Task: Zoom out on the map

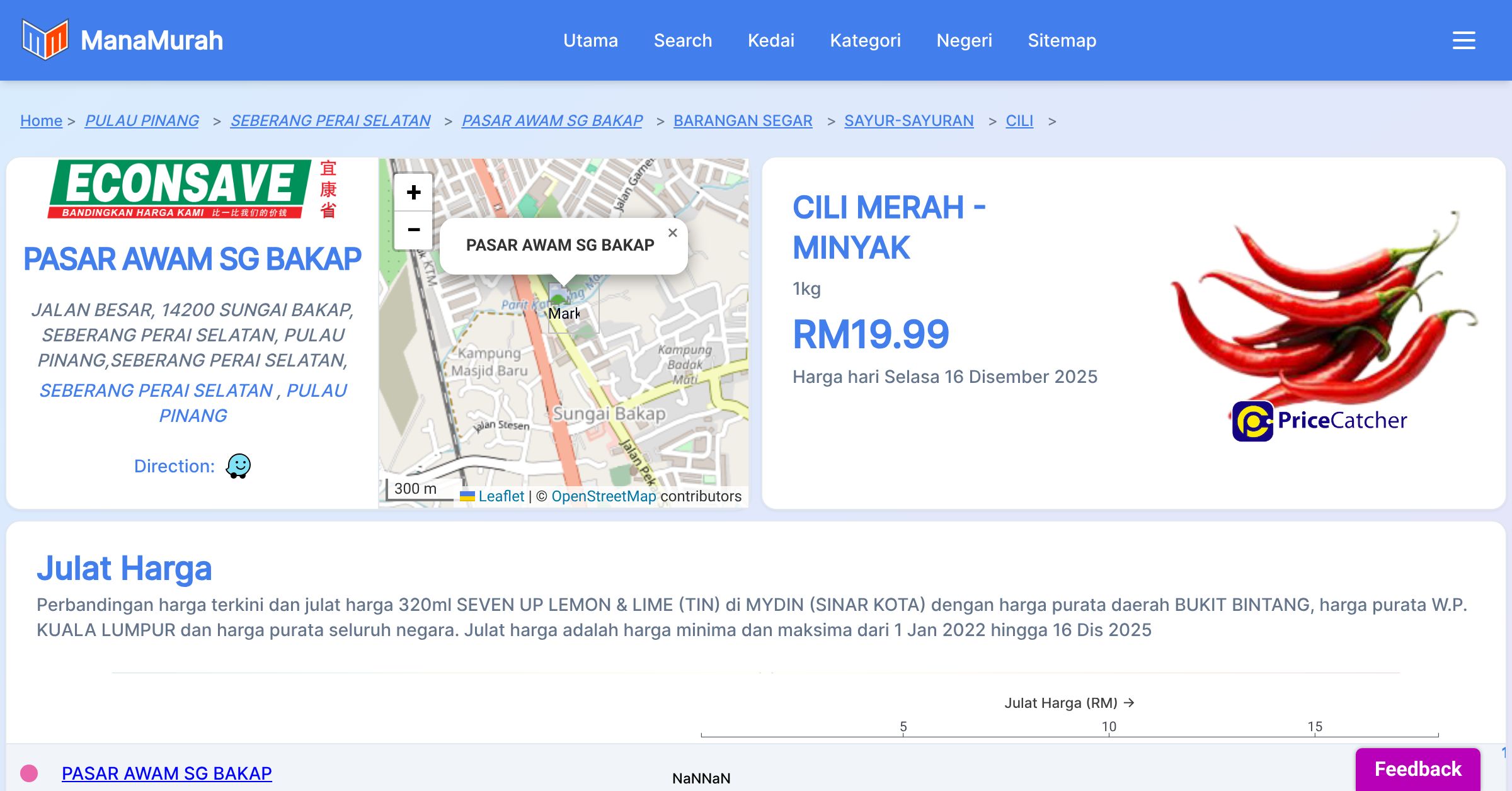Action: point(413,230)
